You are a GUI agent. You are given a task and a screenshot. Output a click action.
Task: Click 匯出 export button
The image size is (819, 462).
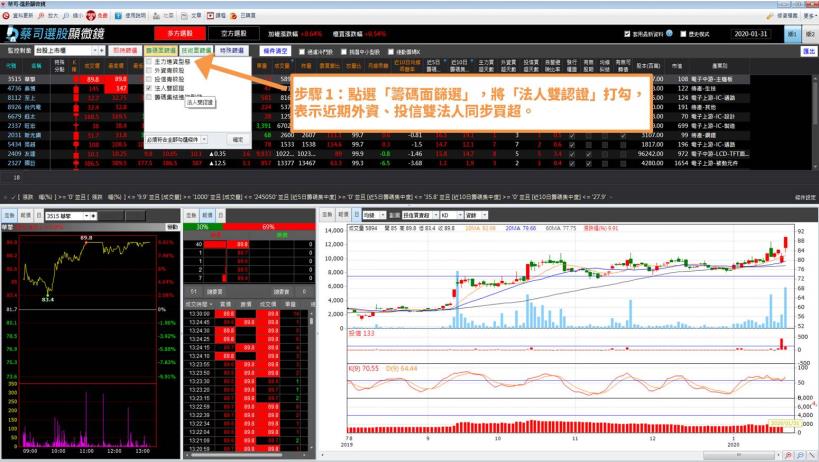click(809, 51)
